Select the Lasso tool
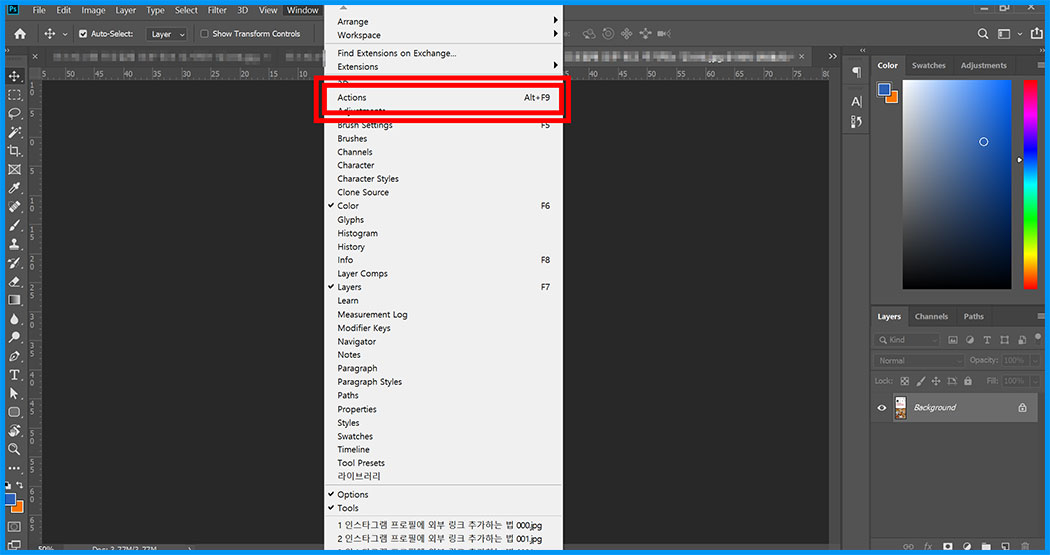Viewport: 1050px width, 555px height. click(x=14, y=114)
